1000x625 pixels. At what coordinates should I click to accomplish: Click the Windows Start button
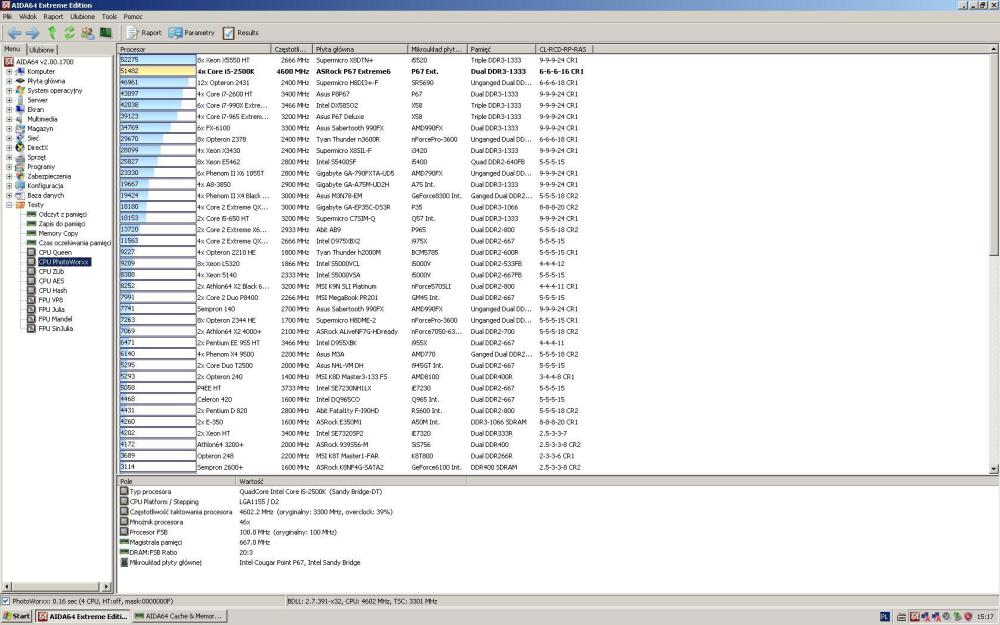(16, 617)
